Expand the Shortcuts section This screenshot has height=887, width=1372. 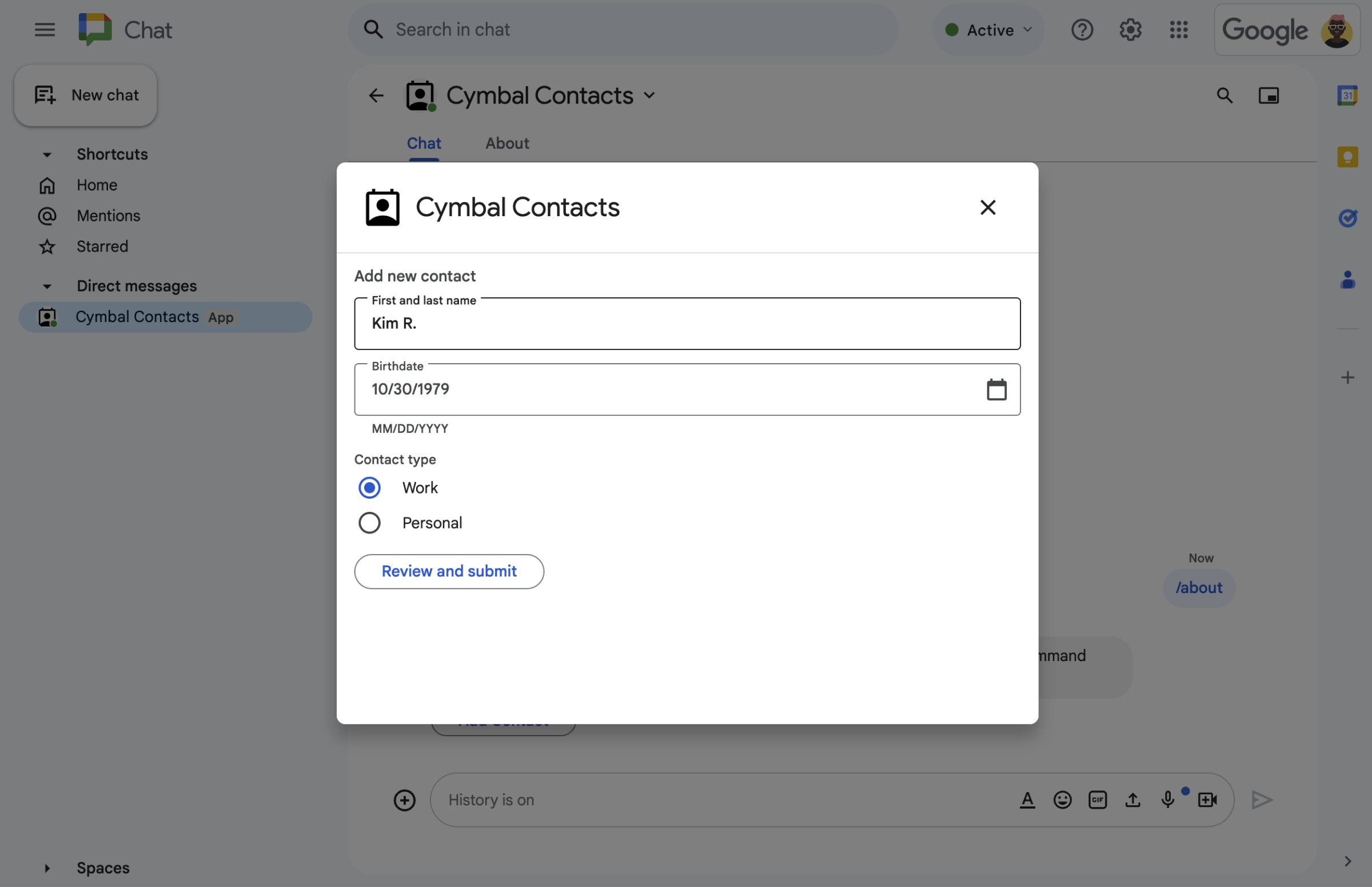[46, 154]
